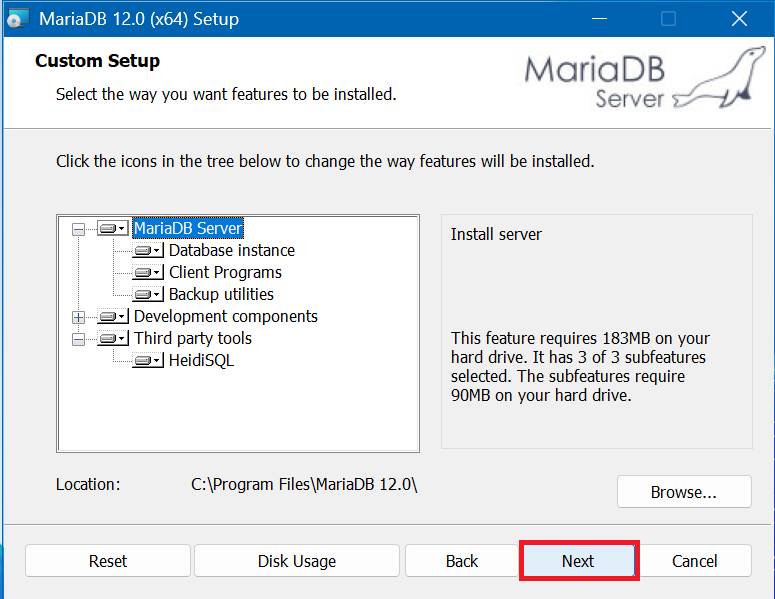Go Back to the previous setup step

461,561
